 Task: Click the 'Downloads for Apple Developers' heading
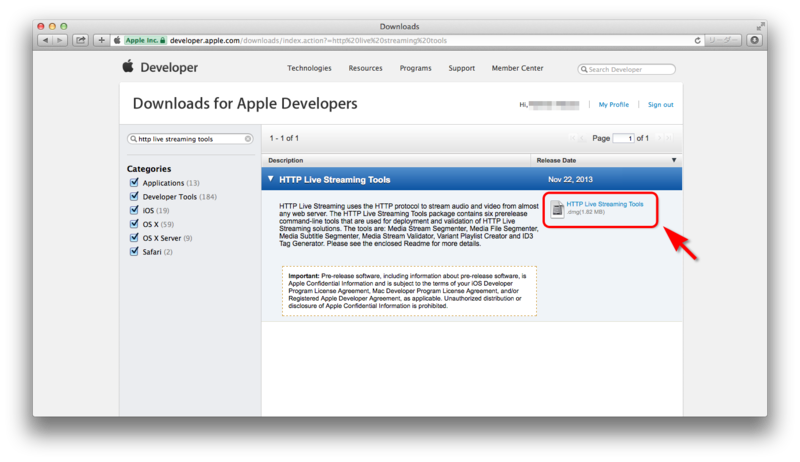tap(245, 104)
